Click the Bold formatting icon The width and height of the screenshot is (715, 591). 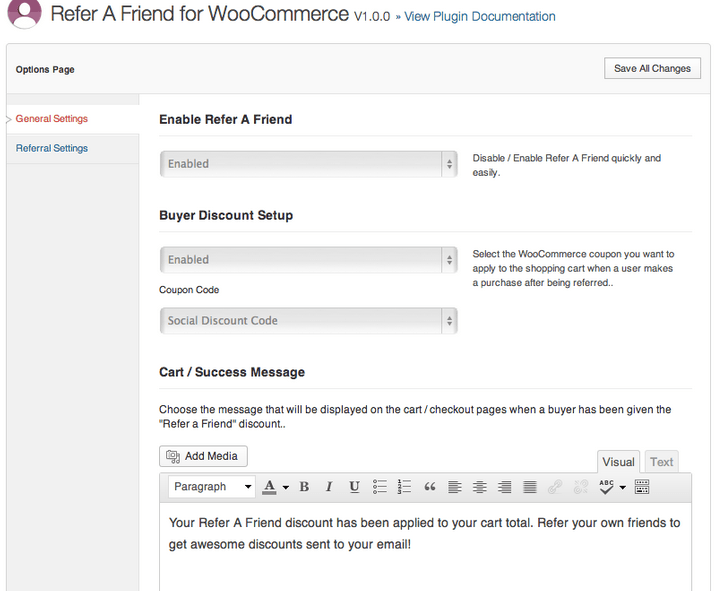304,487
